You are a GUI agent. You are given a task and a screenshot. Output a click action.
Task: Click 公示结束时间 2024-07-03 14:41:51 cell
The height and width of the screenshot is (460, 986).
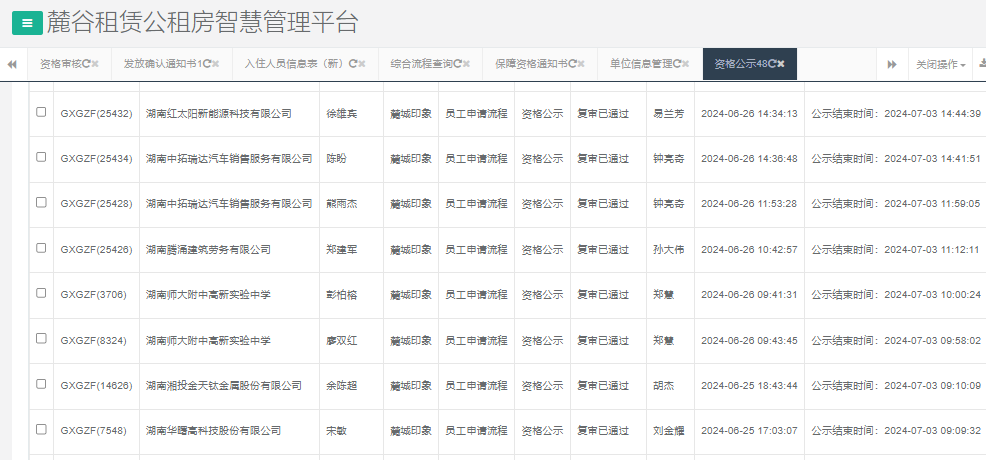point(895,159)
